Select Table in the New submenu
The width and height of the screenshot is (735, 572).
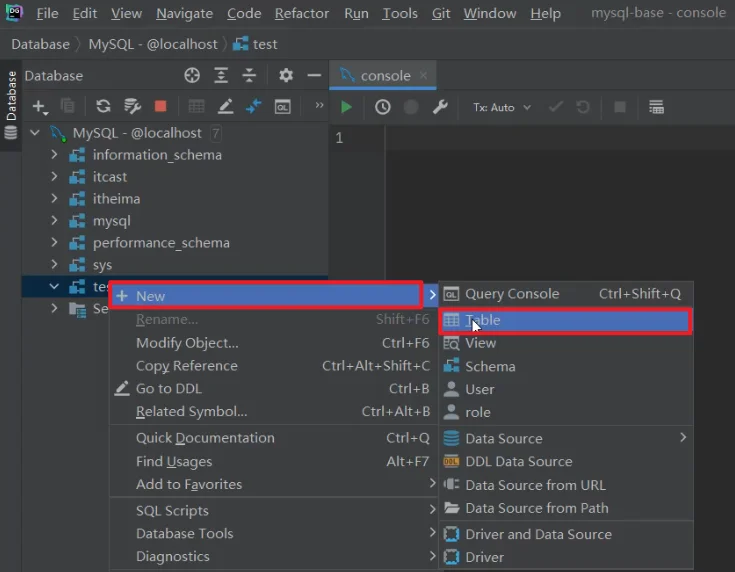tap(565, 321)
